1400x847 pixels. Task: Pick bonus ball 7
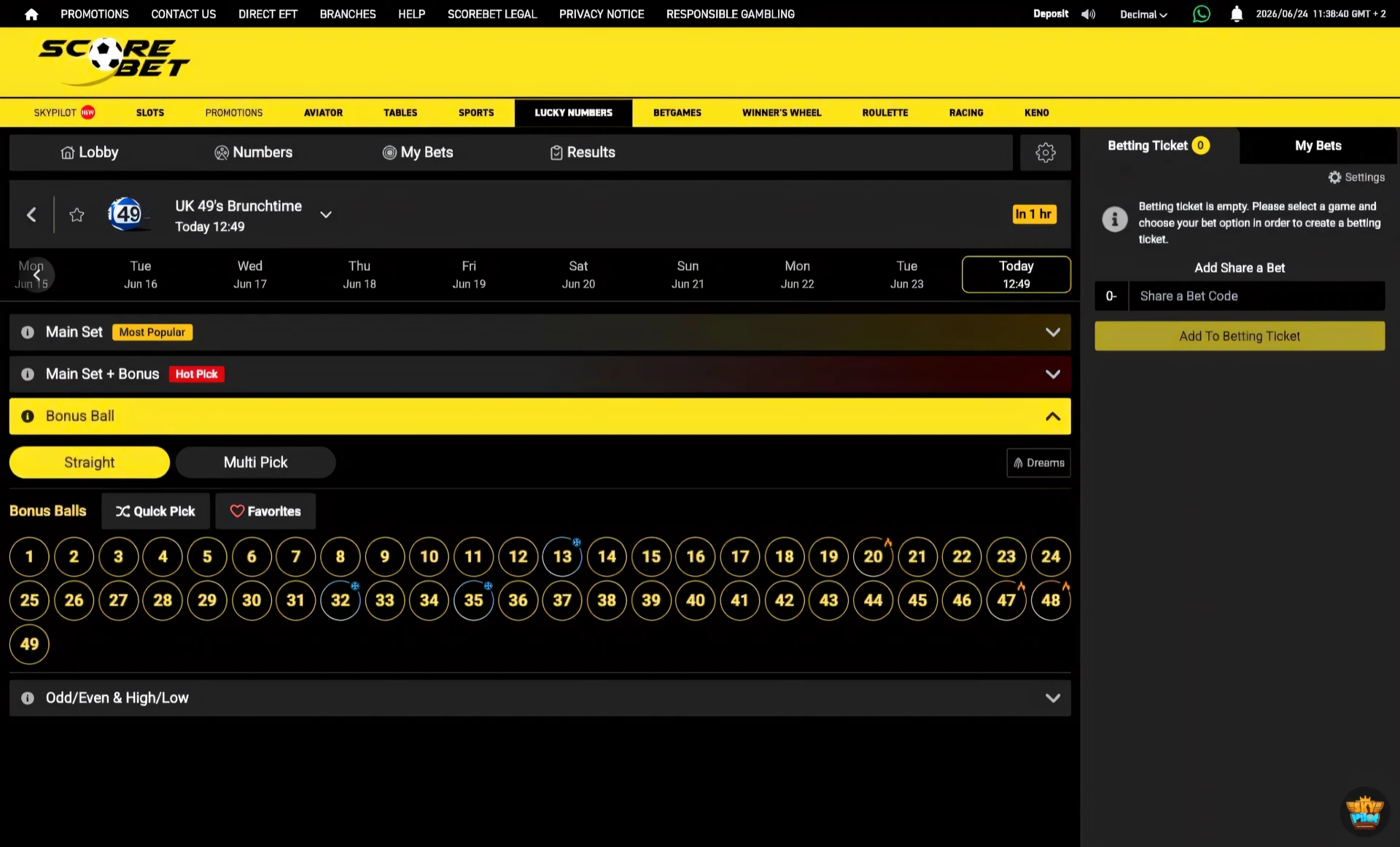point(296,557)
